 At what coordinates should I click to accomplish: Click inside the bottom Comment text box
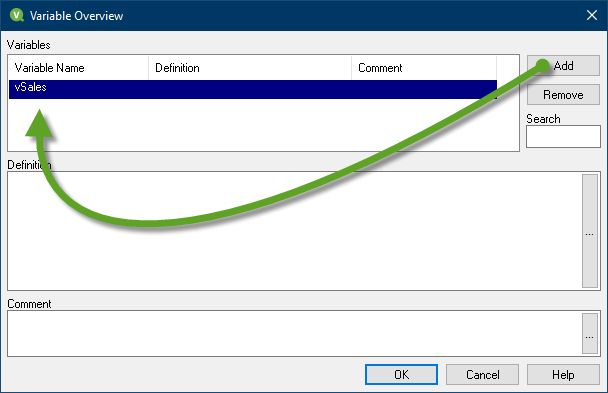coord(295,333)
